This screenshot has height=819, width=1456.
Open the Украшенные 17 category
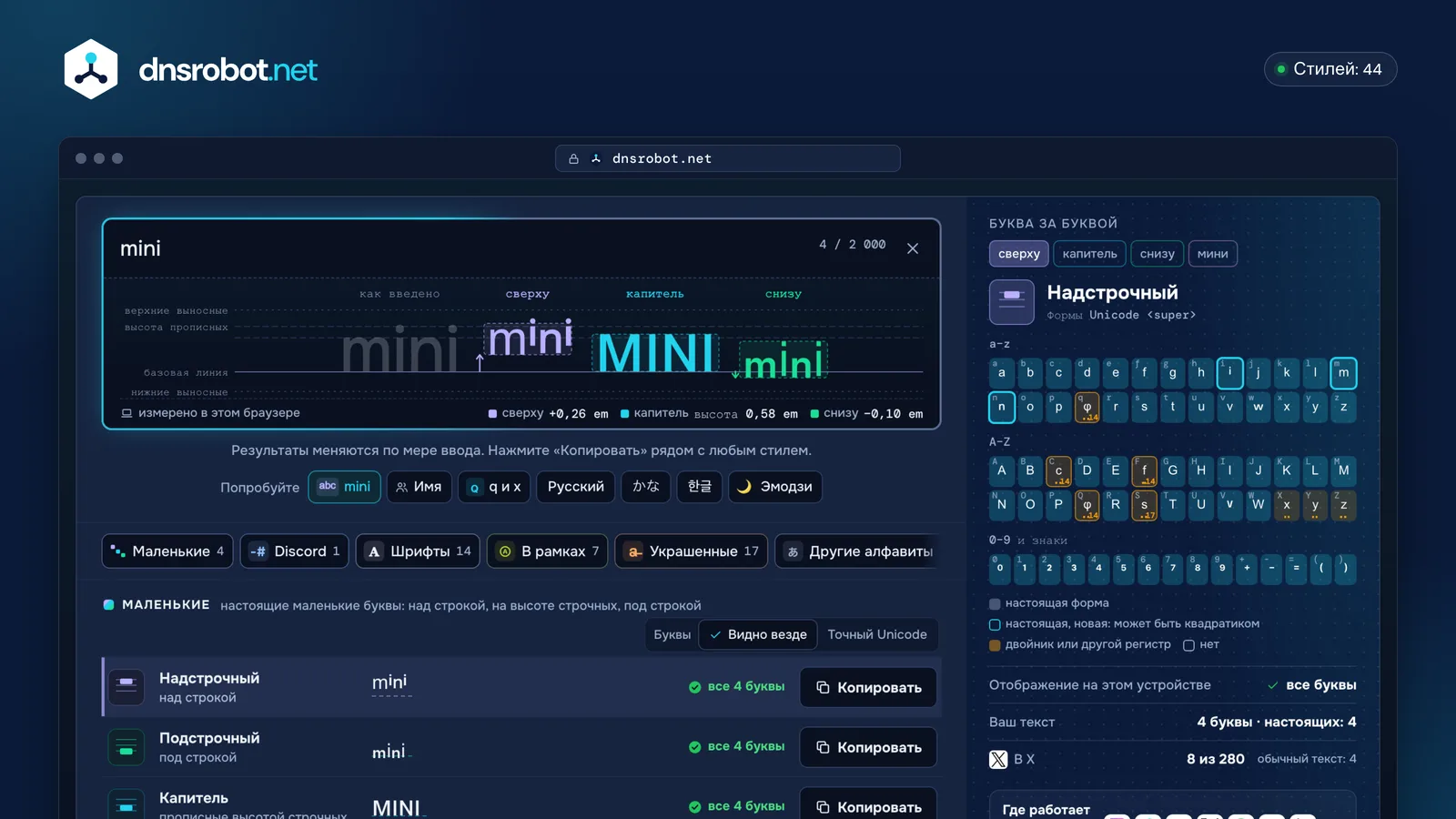692,551
